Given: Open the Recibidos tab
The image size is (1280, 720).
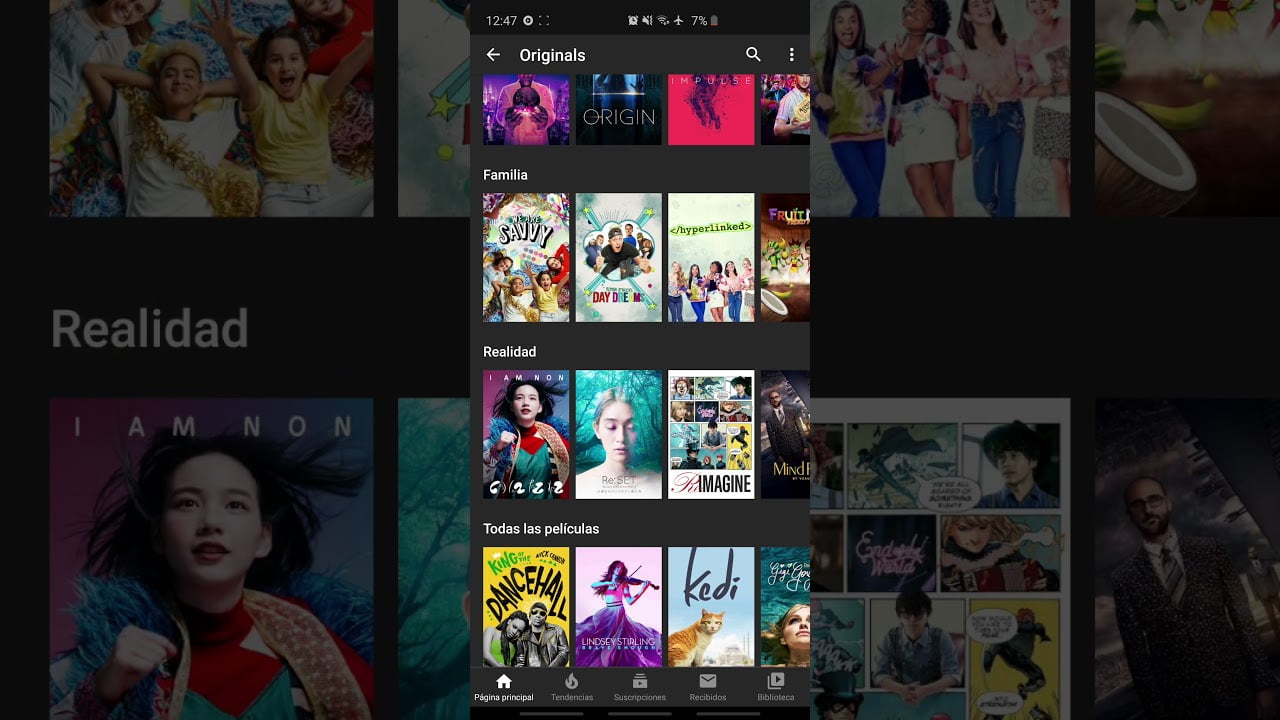Looking at the screenshot, I should [x=708, y=687].
